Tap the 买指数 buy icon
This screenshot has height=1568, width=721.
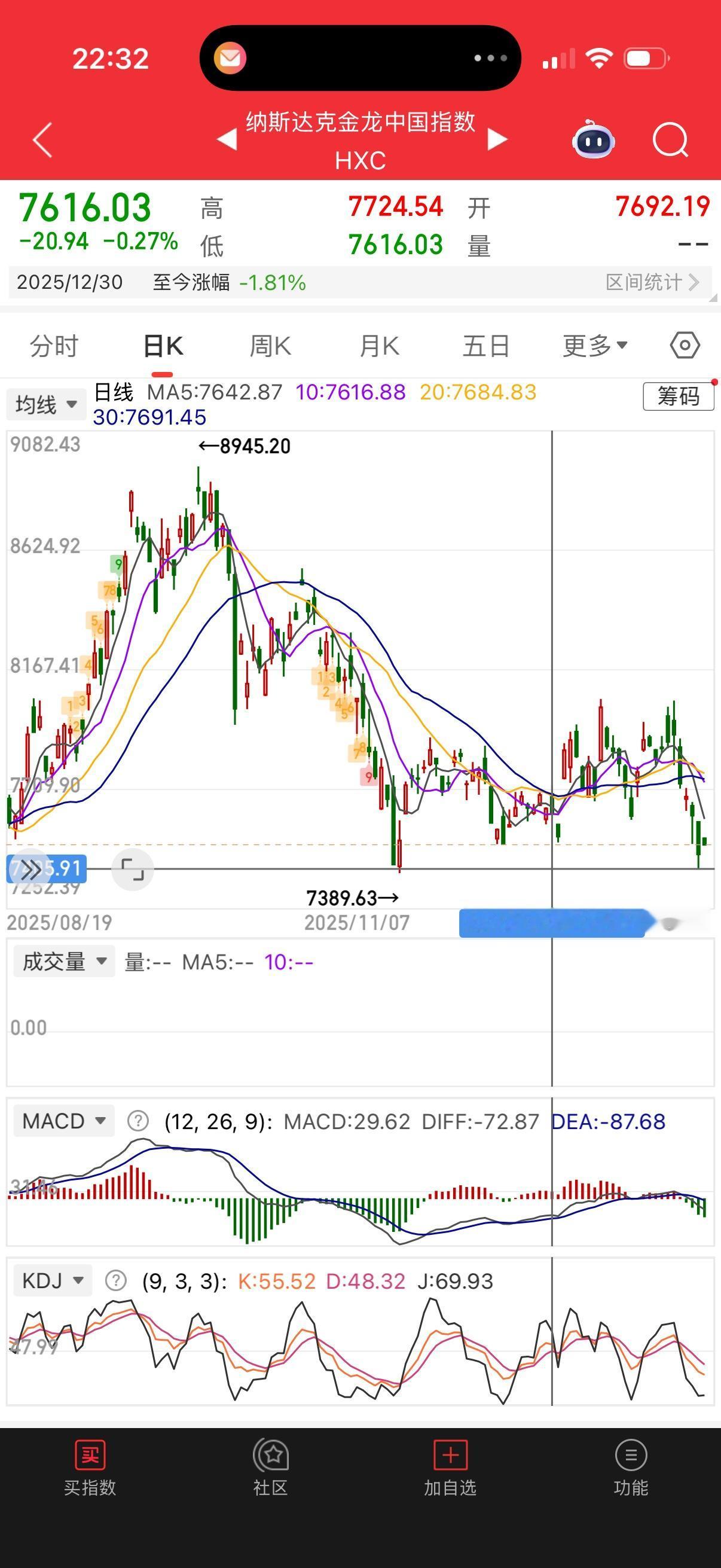coord(90,1455)
